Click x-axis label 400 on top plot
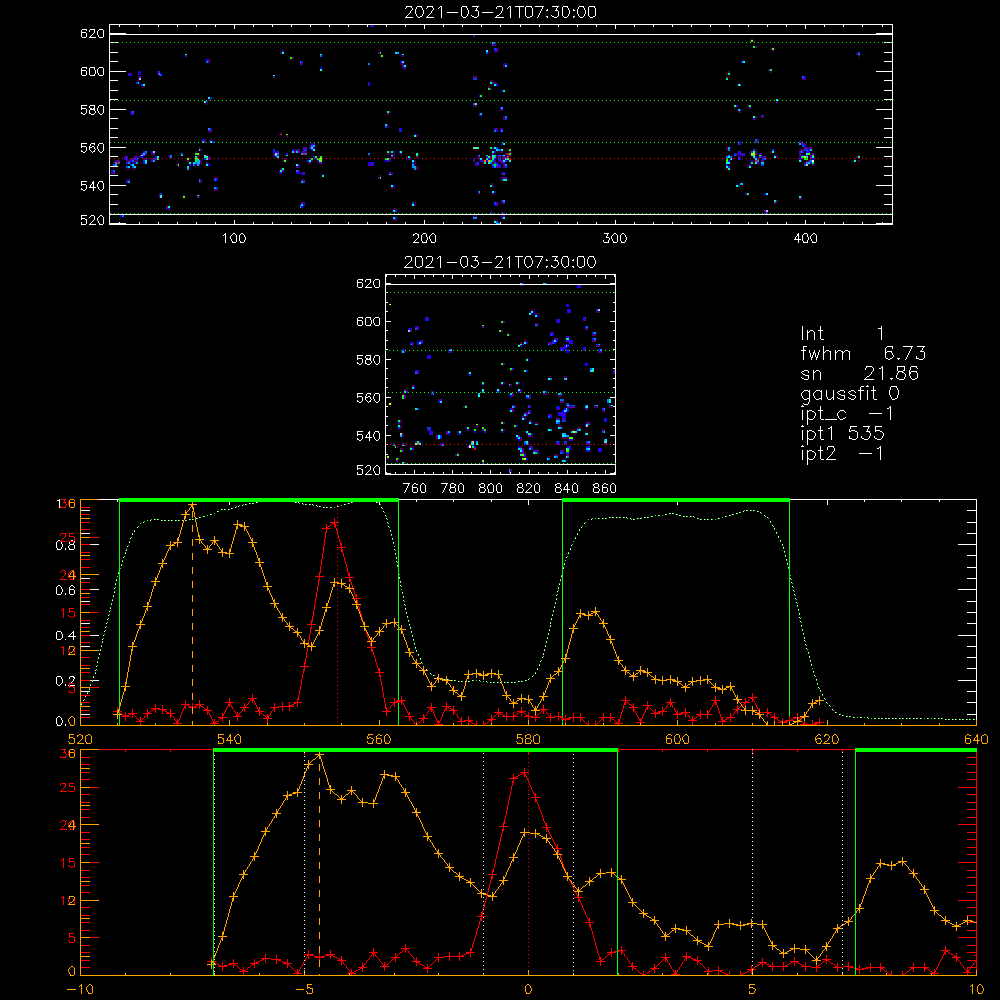This screenshot has width=1000, height=1000. pyautogui.click(x=805, y=239)
